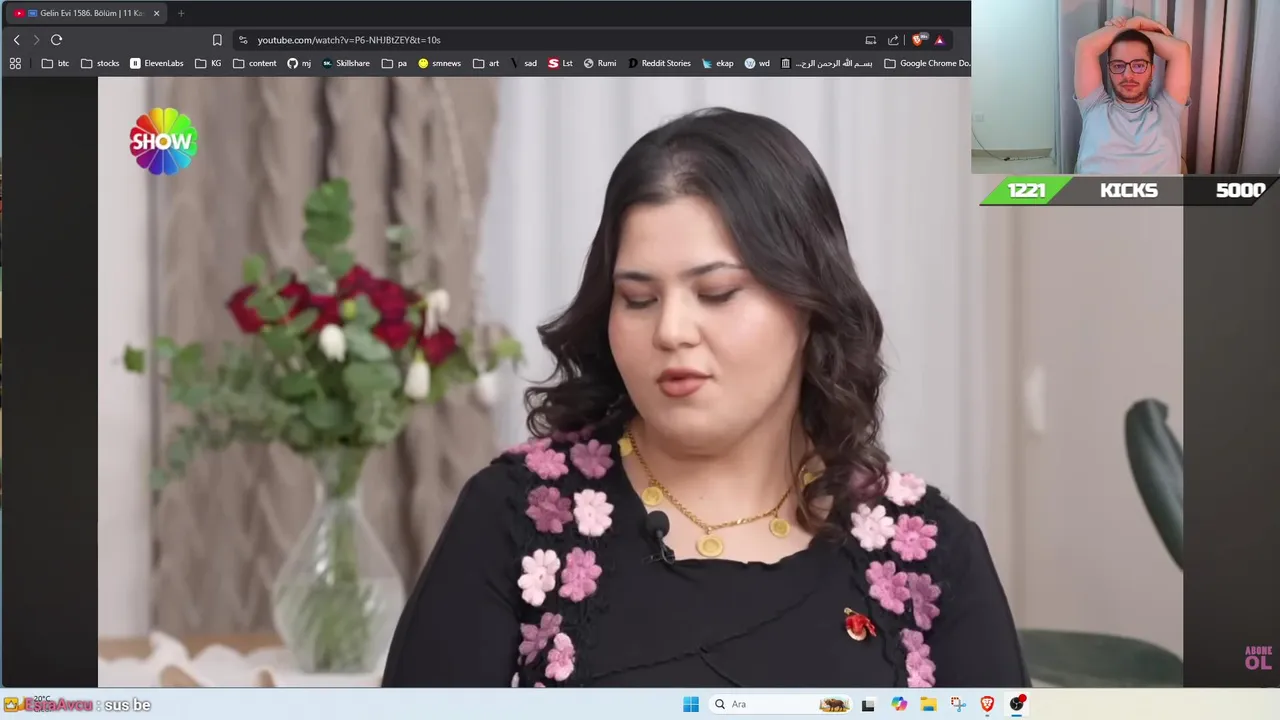1280x720 pixels.
Task: Open the stocks bookmark folder
Action: (100, 63)
